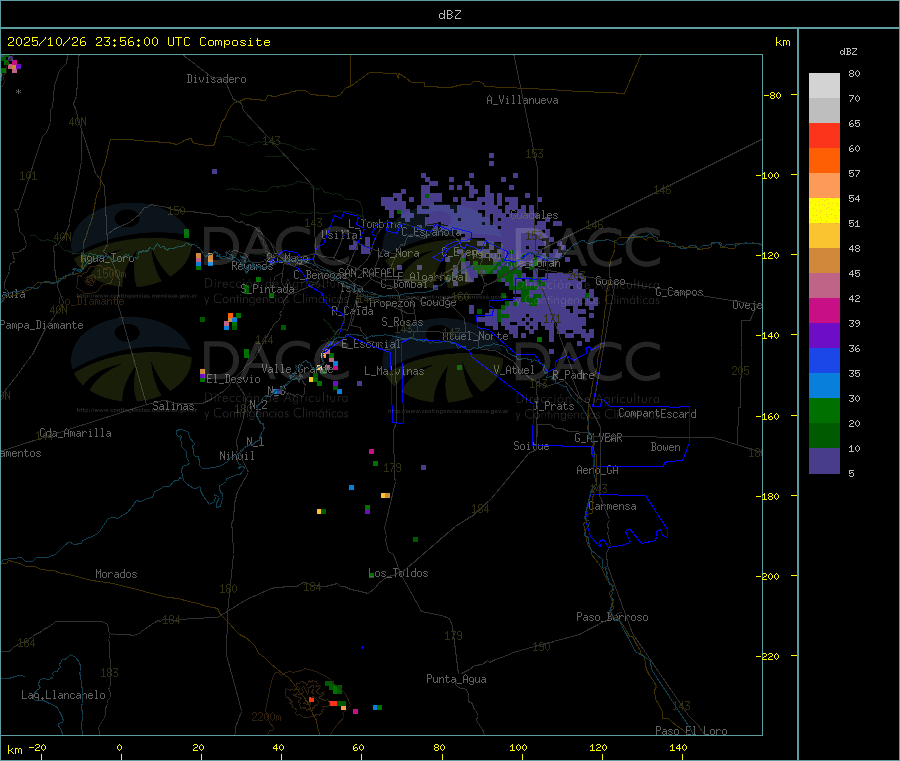900x761 pixels.
Task: Click the Goudge label
Action: pos(438,302)
